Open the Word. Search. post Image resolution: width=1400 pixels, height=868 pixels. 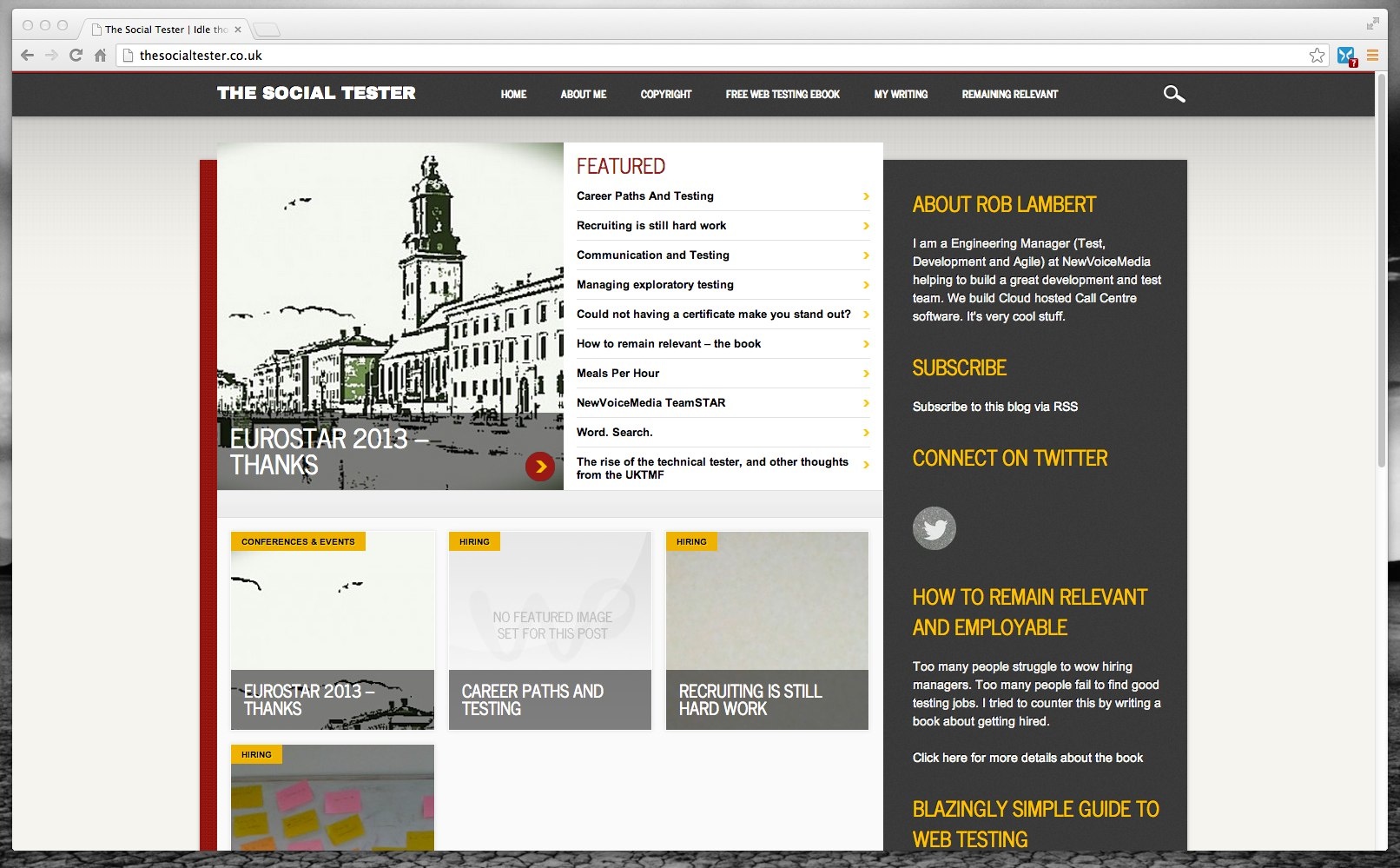coord(614,433)
